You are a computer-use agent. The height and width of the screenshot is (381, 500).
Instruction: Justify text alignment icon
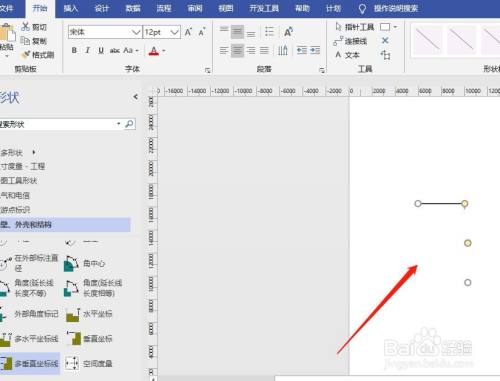(x=264, y=51)
